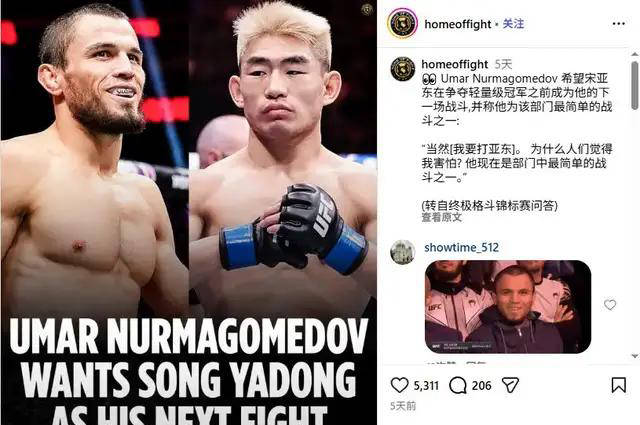The image size is (640, 425).
Task: Follow homeoffight with the 关注 button
Action: [x=513, y=24]
